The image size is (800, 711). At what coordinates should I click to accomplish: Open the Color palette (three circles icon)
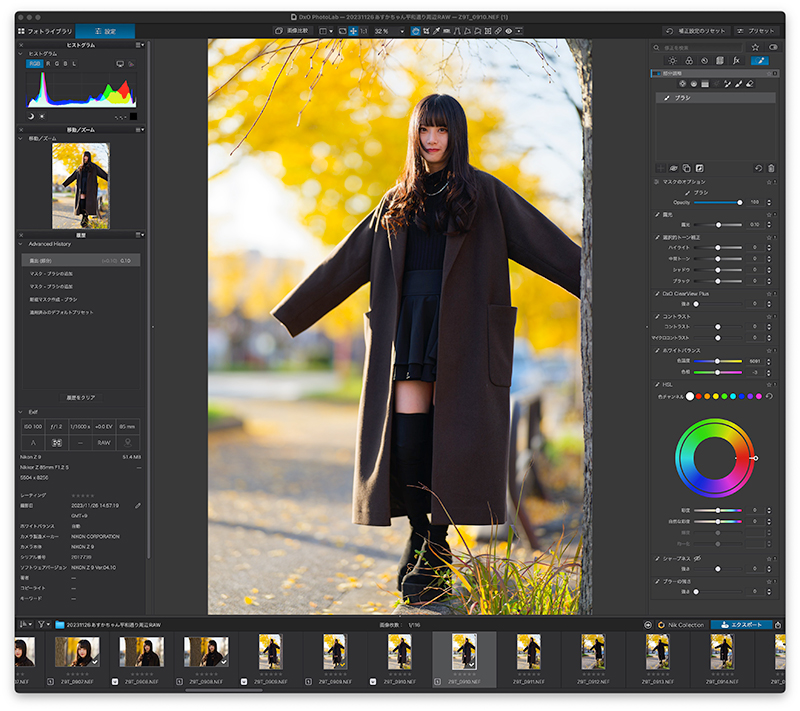(689, 61)
